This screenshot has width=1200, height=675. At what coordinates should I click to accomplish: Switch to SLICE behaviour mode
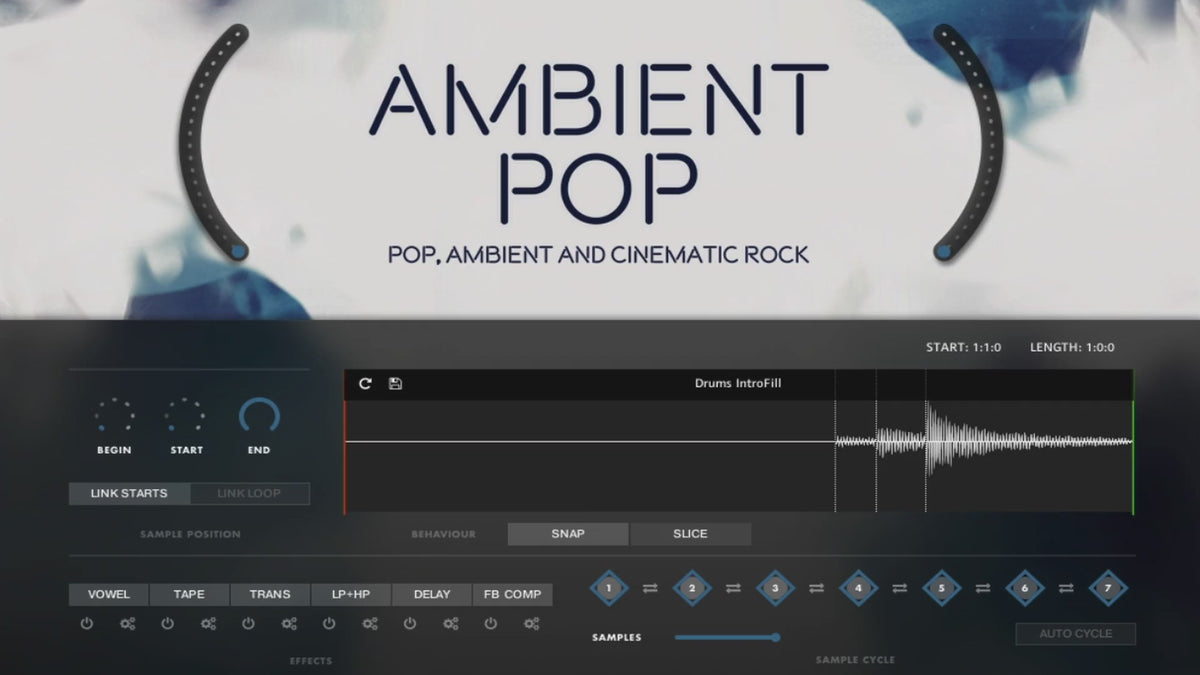click(690, 534)
